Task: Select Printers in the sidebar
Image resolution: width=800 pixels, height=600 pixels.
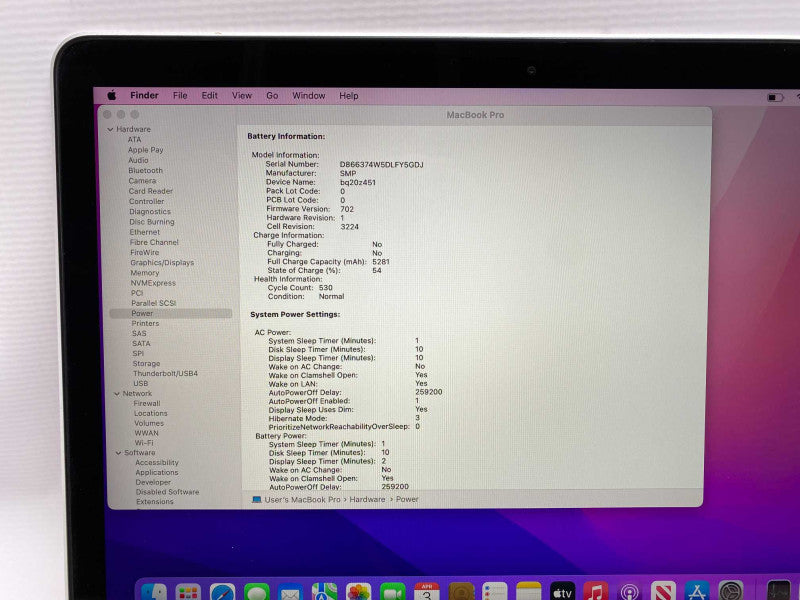Action: point(145,323)
